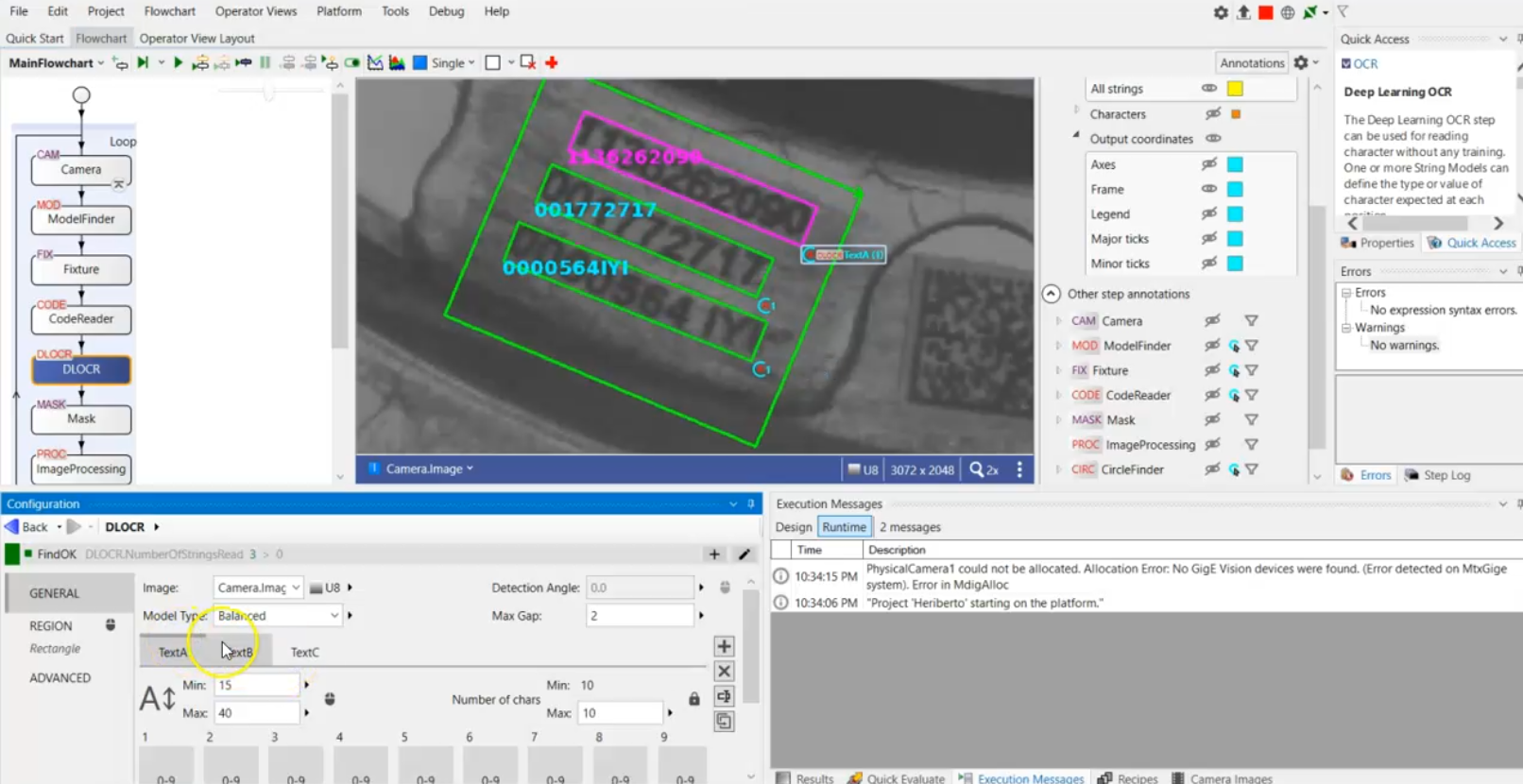Click the green Run flowchart play icon
Screen dimensions: 1523x784
click(178, 62)
